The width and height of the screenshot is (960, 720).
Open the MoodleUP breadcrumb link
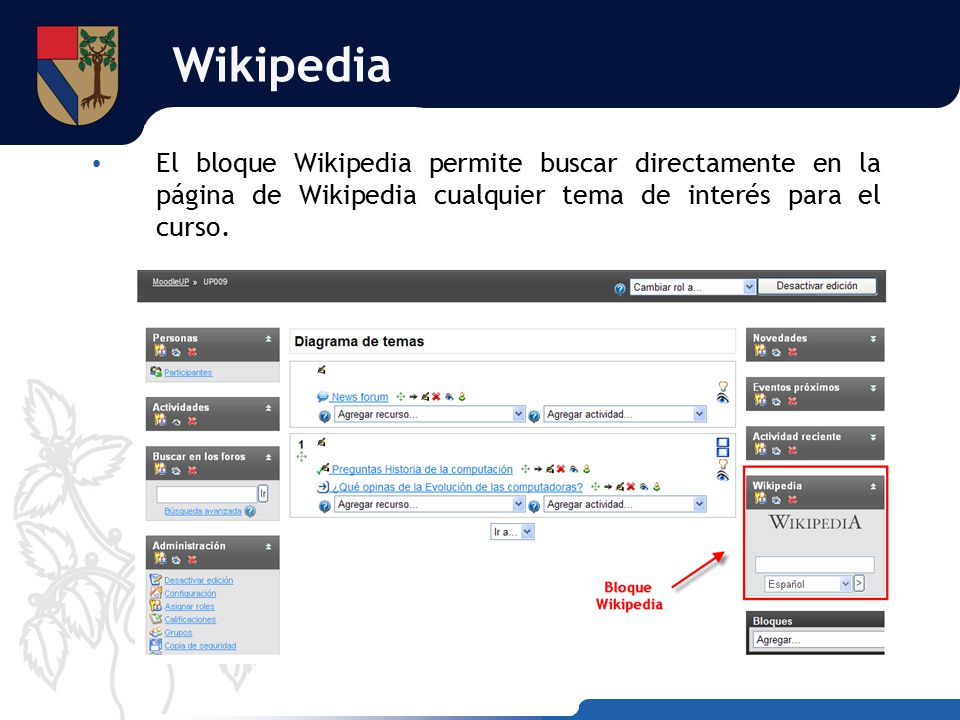tap(171, 282)
